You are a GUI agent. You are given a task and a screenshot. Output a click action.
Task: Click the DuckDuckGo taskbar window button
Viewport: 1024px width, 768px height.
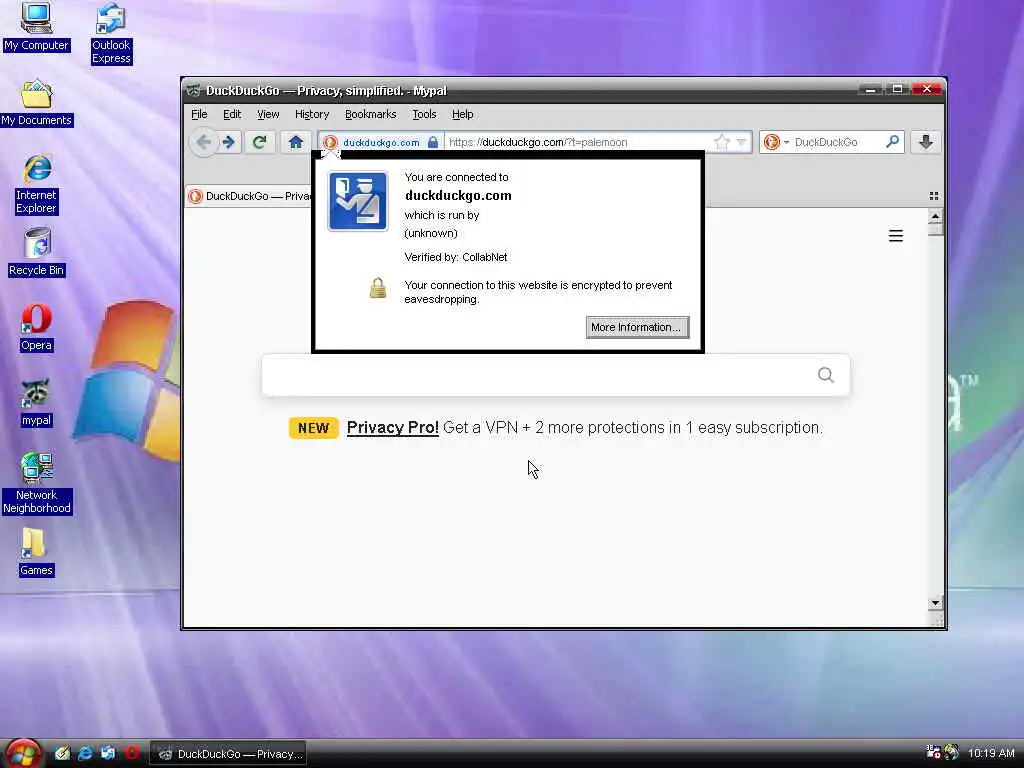click(229, 754)
